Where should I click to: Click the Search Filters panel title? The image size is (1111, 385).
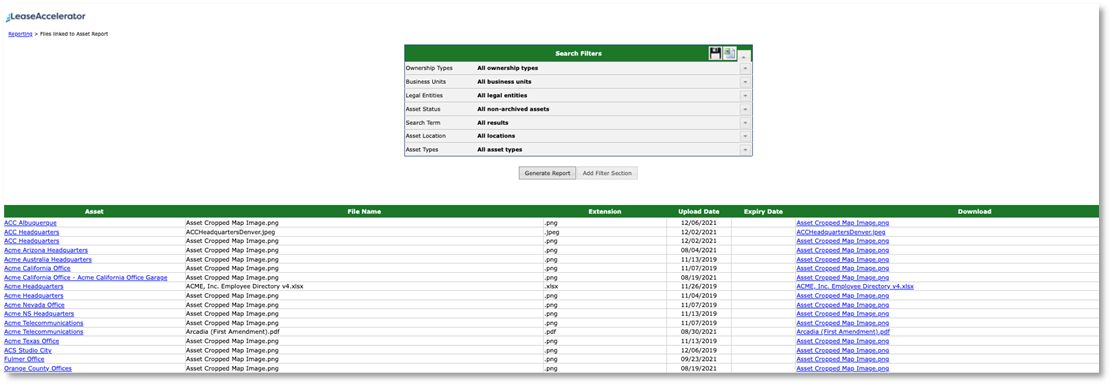(578, 54)
